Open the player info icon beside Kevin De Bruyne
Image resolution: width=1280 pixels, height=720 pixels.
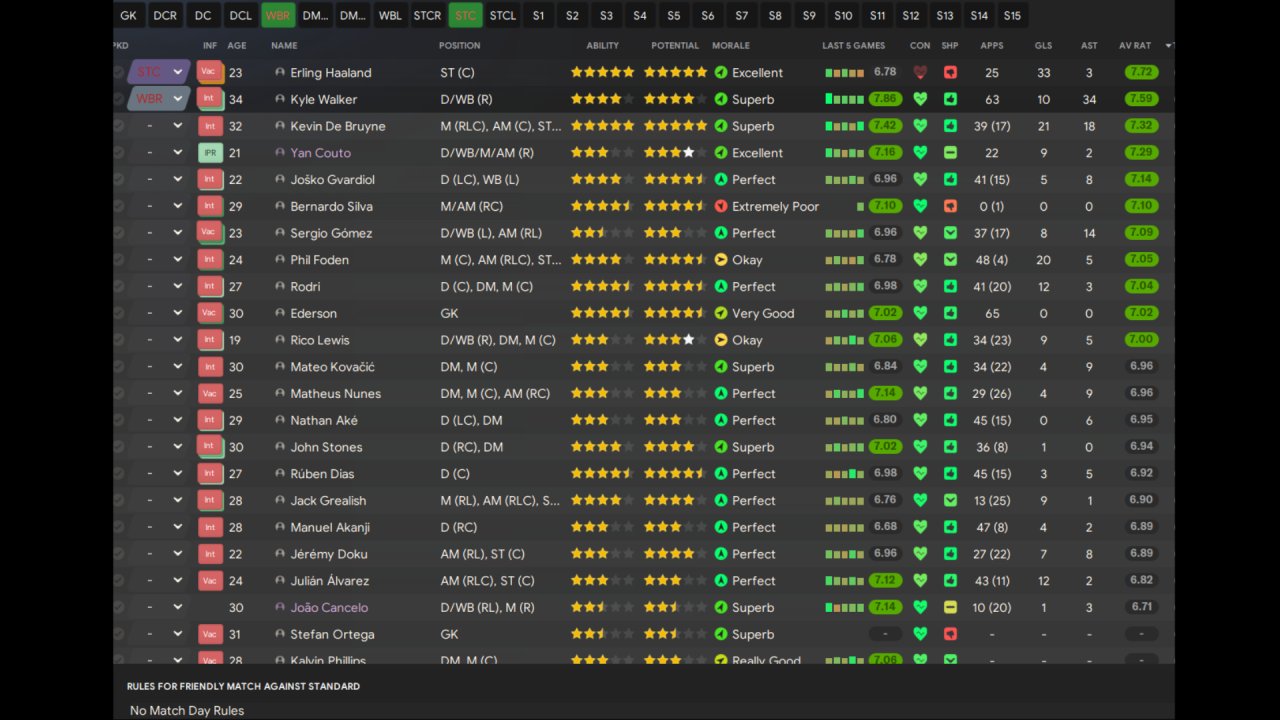click(280, 126)
